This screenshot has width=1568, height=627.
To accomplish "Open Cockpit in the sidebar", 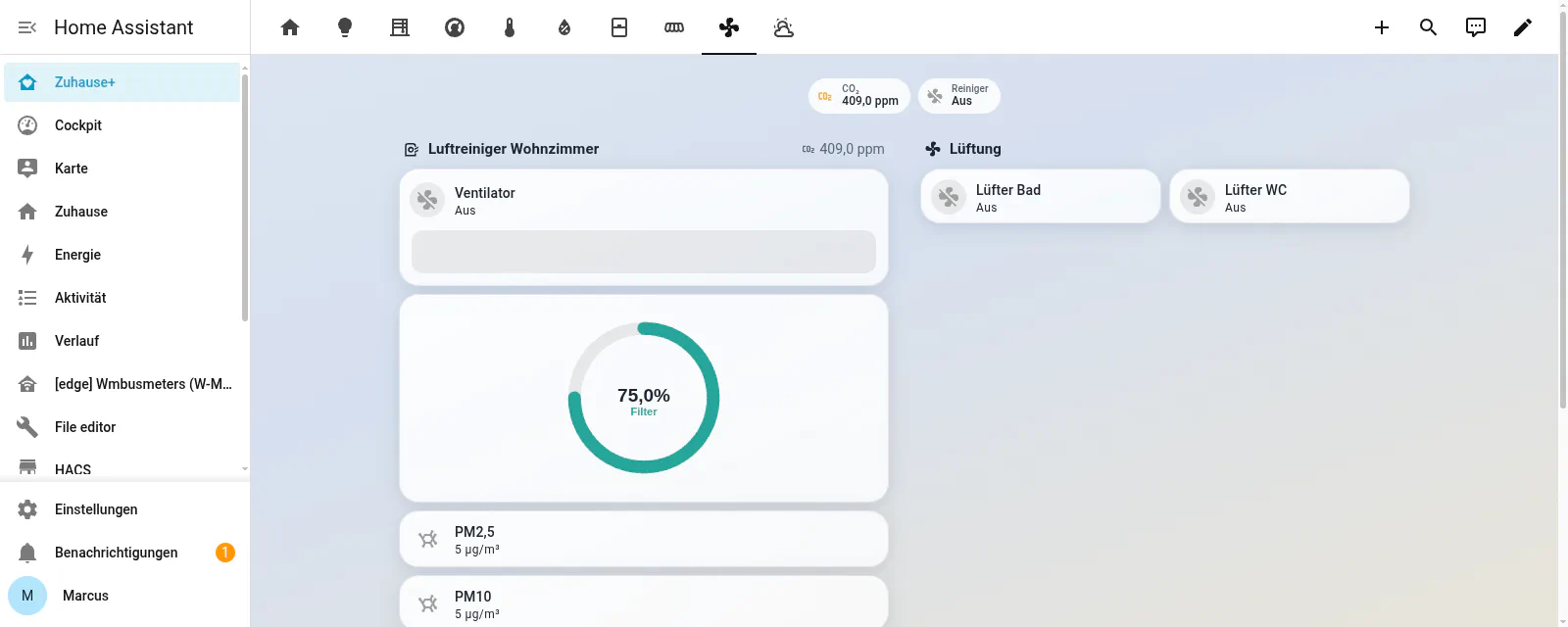I will 122,125.
